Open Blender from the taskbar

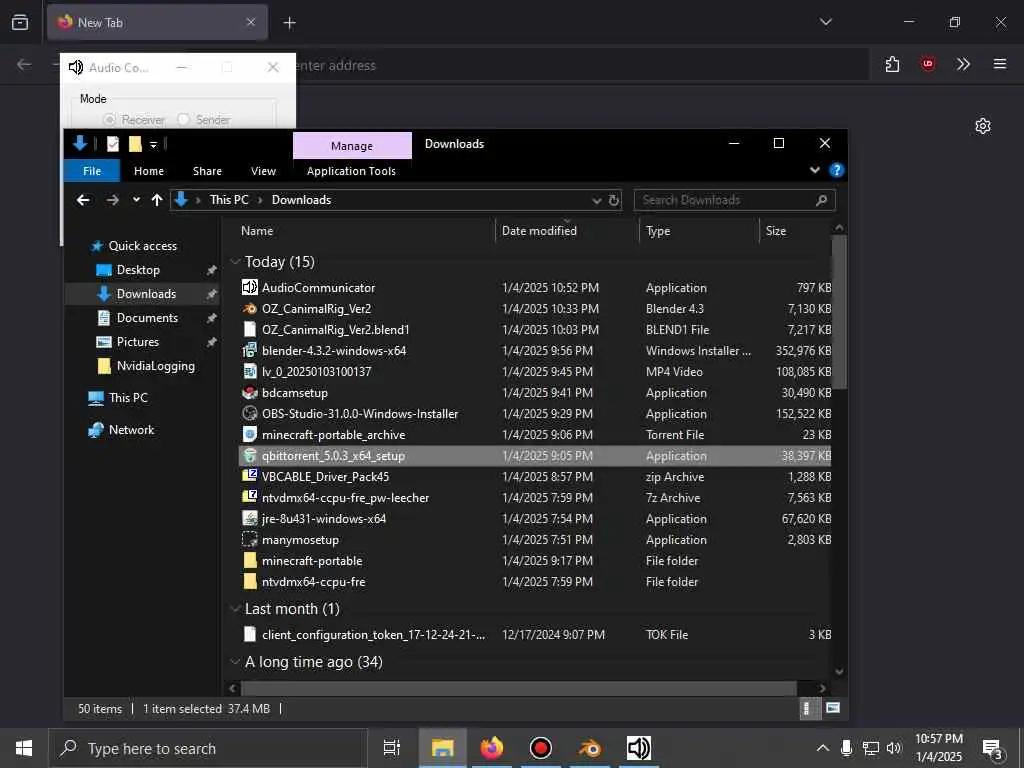[x=590, y=748]
